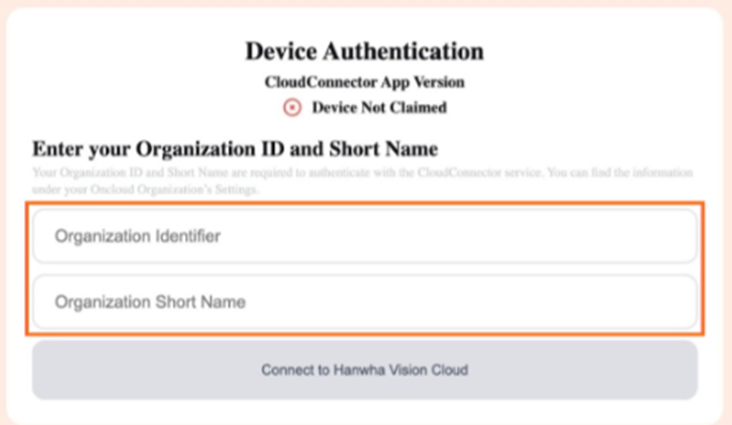Image resolution: width=732 pixels, height=425 pixels.
Task: Click the 'CloudConnector App Version' text
Action: point(365,82)
